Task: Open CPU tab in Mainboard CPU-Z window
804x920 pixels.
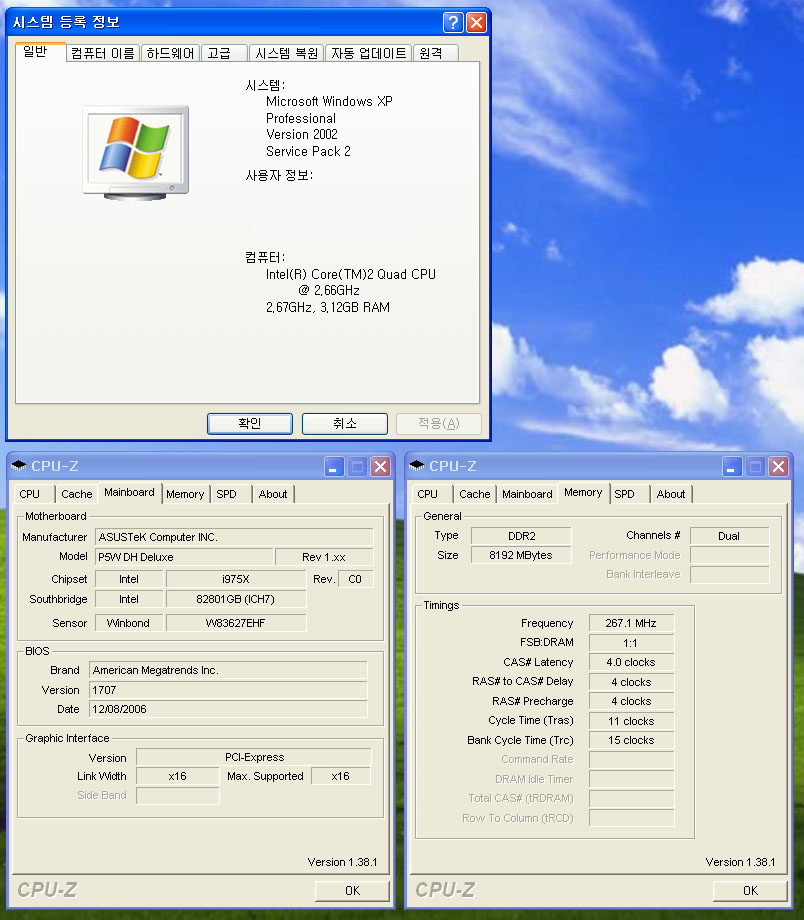Action: (33, 494)
